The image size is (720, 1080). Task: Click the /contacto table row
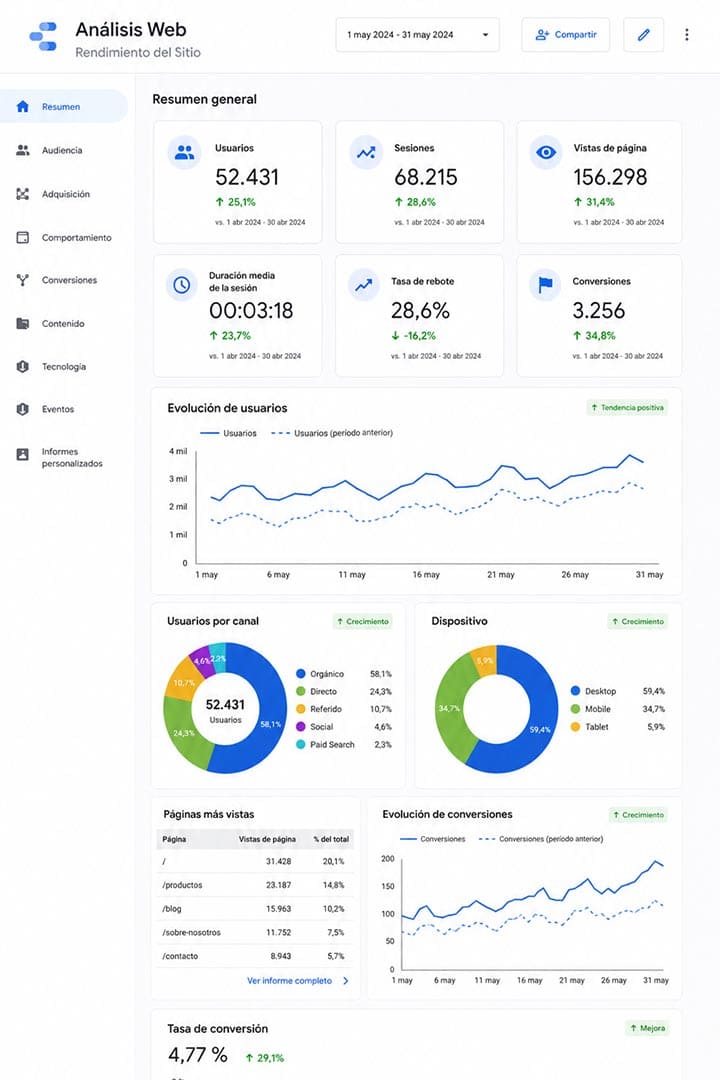tap(254, 956)
